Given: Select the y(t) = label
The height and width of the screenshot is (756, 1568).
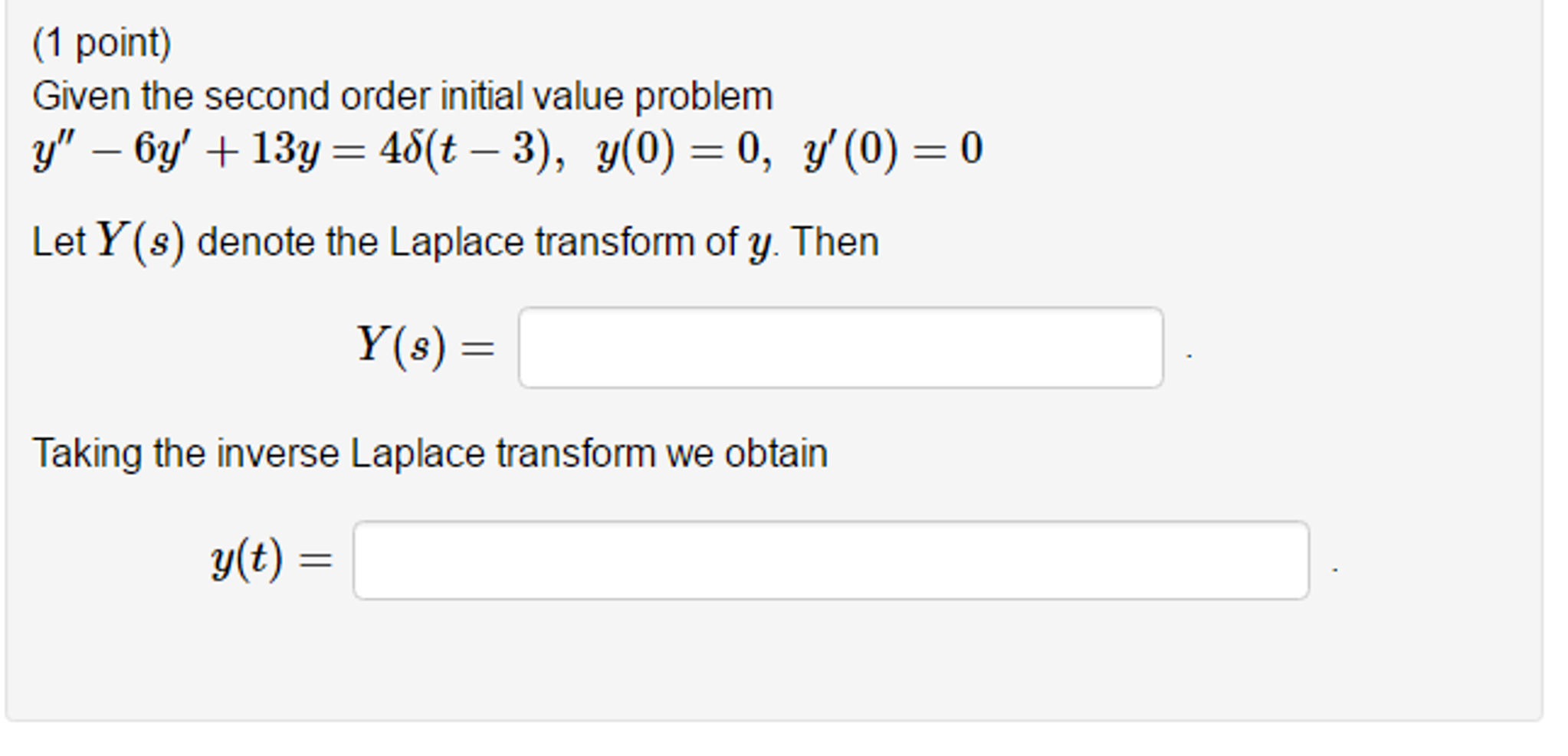Looking at the screenshot, I should pyautogui.click(x=272, y=561).
